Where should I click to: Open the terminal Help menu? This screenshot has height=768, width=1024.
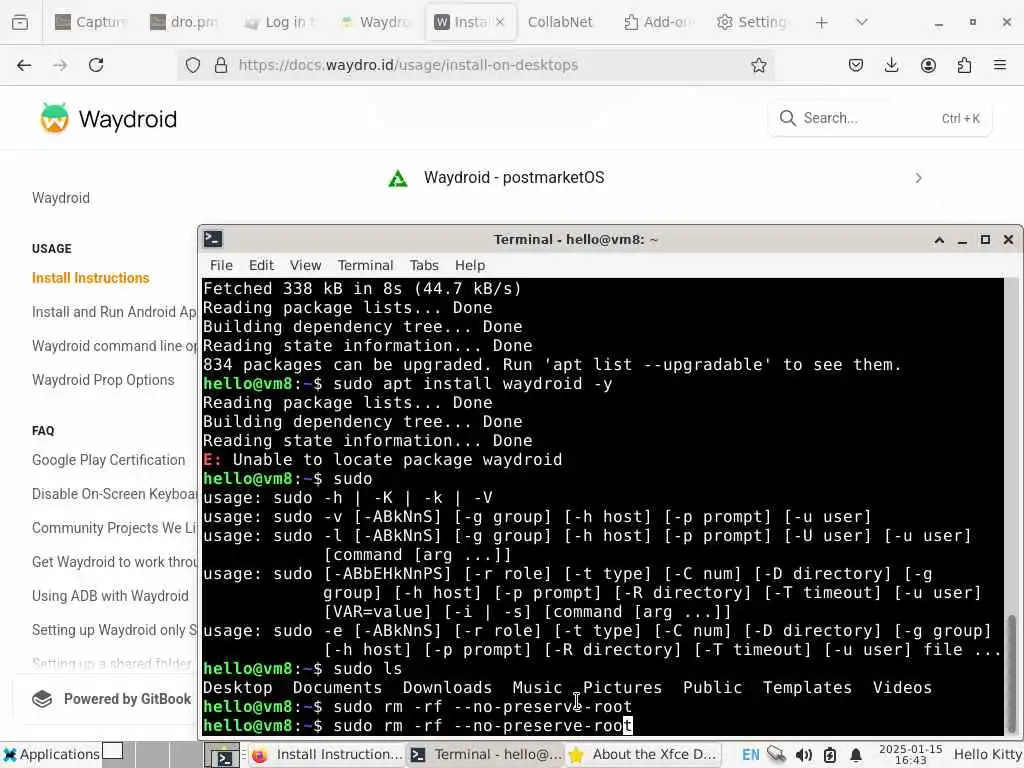[470, 265]
